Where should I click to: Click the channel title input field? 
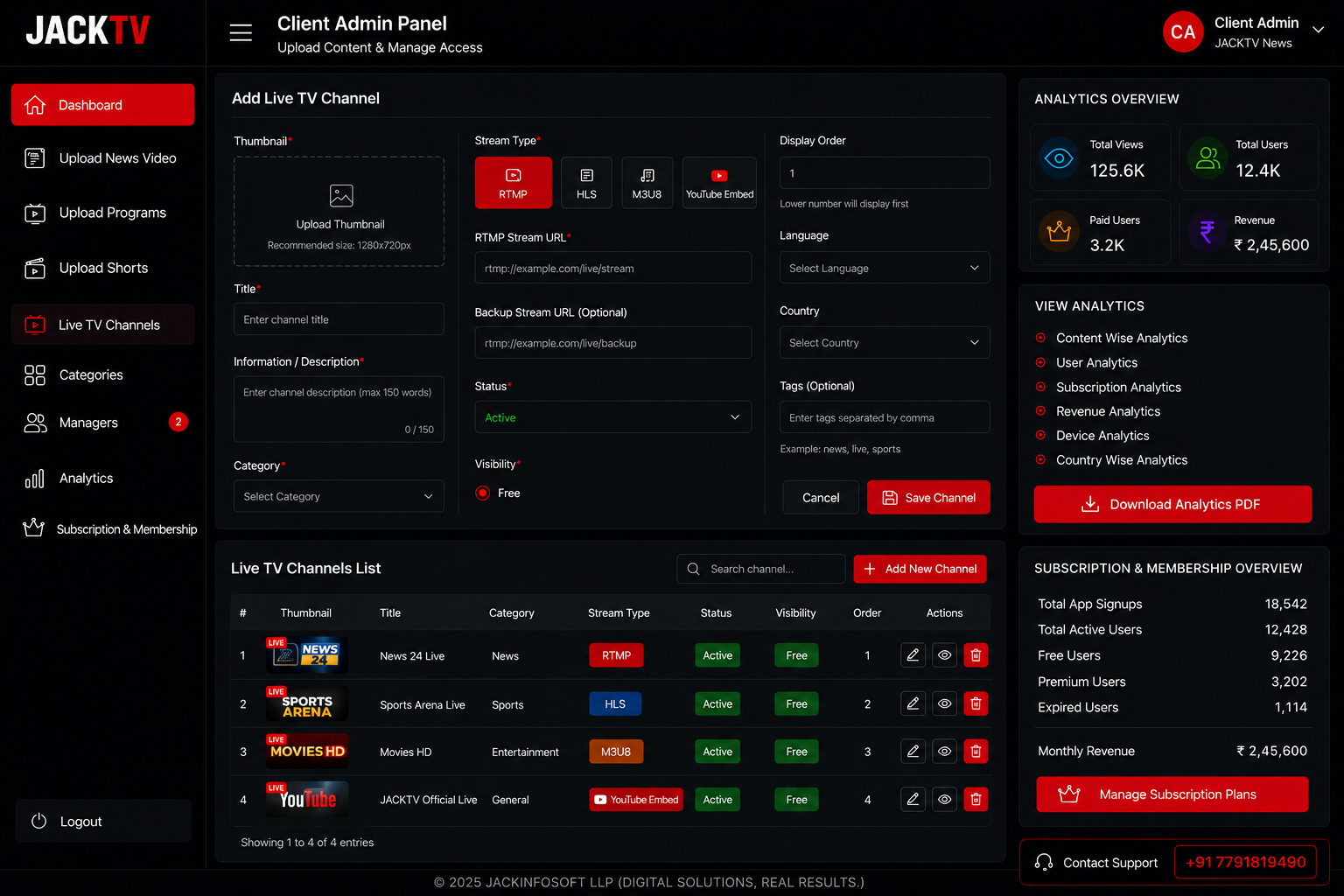(339, 319)
